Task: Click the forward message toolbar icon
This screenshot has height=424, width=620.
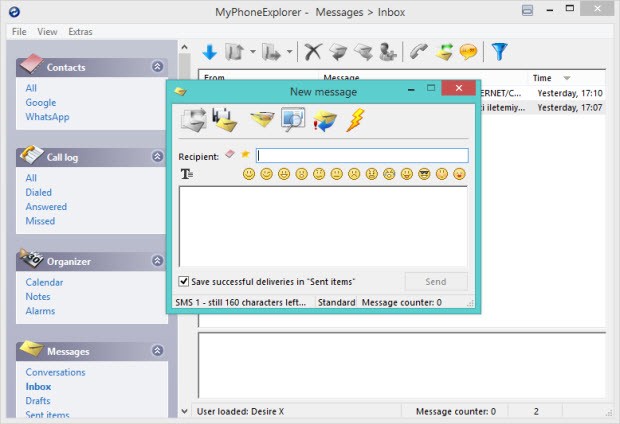Action: 363,52
